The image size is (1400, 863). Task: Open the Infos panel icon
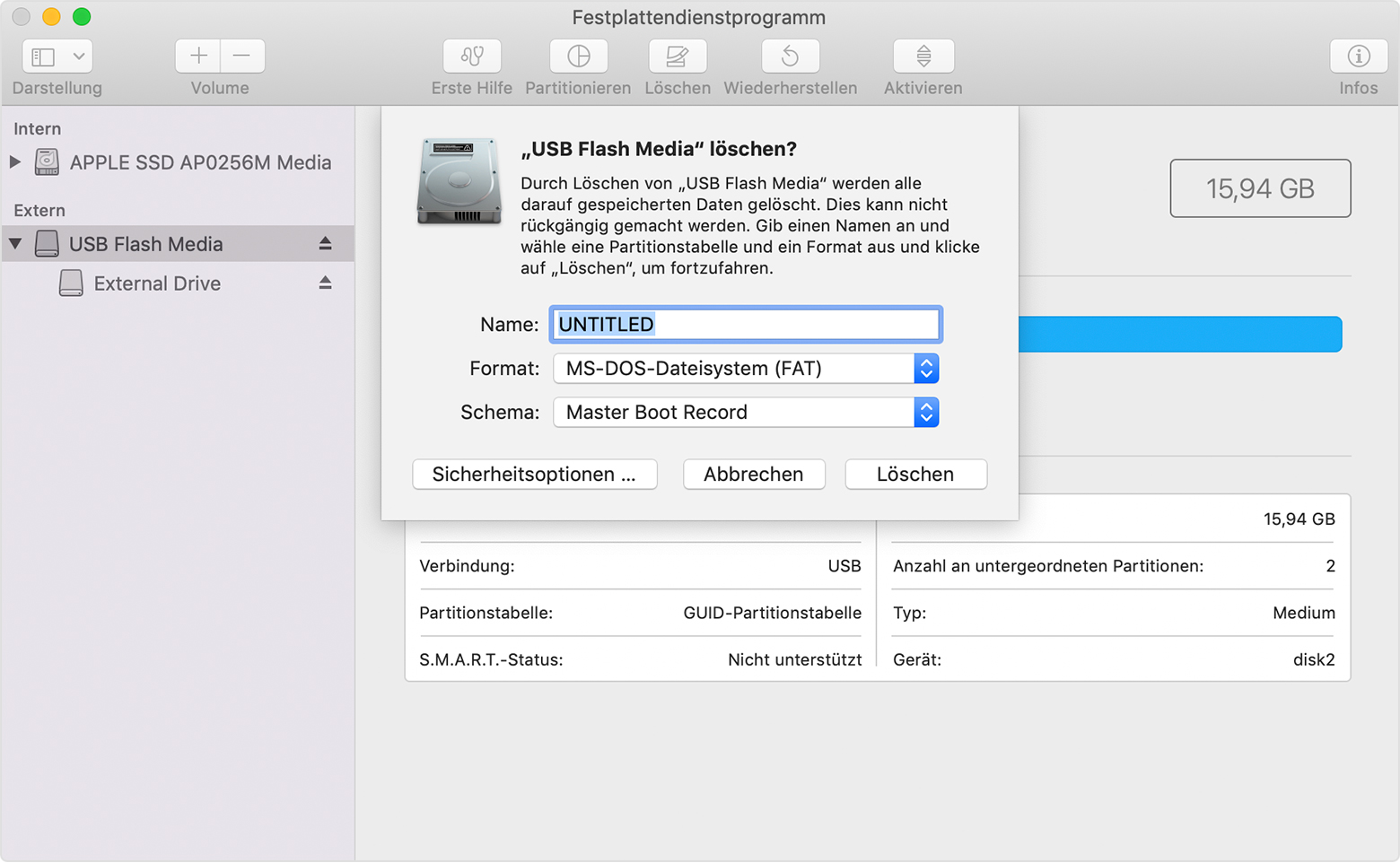(x=1359, y=57)
